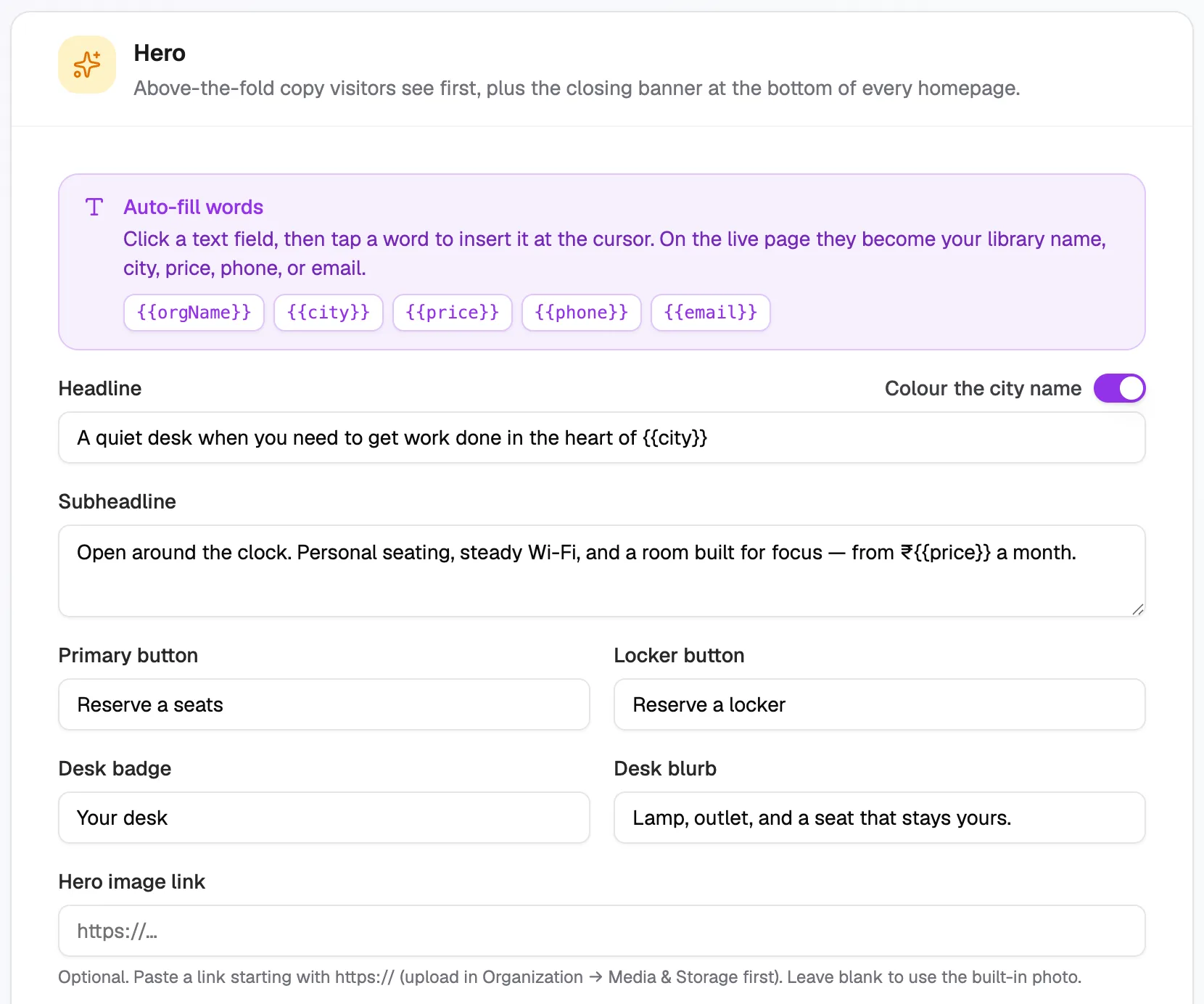Click the 'Primary button' label
Screen dimensions: 1204x1004
(128, 655)
